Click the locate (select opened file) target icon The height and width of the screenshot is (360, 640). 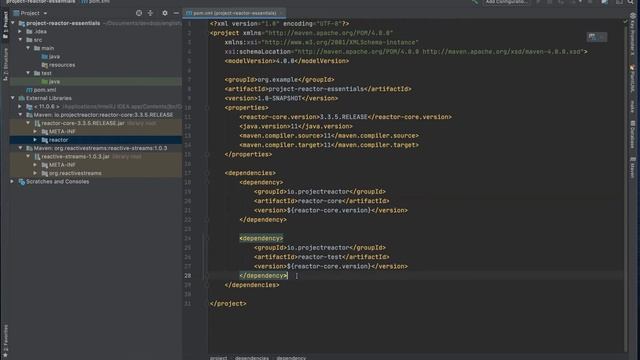coord(139,13)
